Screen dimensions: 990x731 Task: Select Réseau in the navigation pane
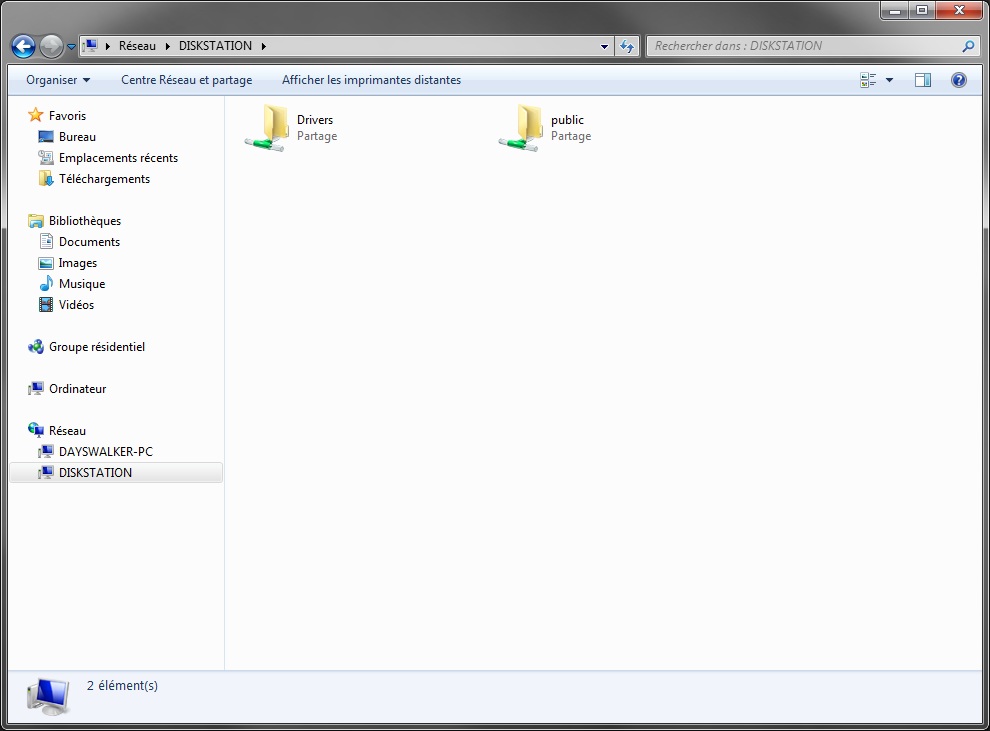click(67, 431)
